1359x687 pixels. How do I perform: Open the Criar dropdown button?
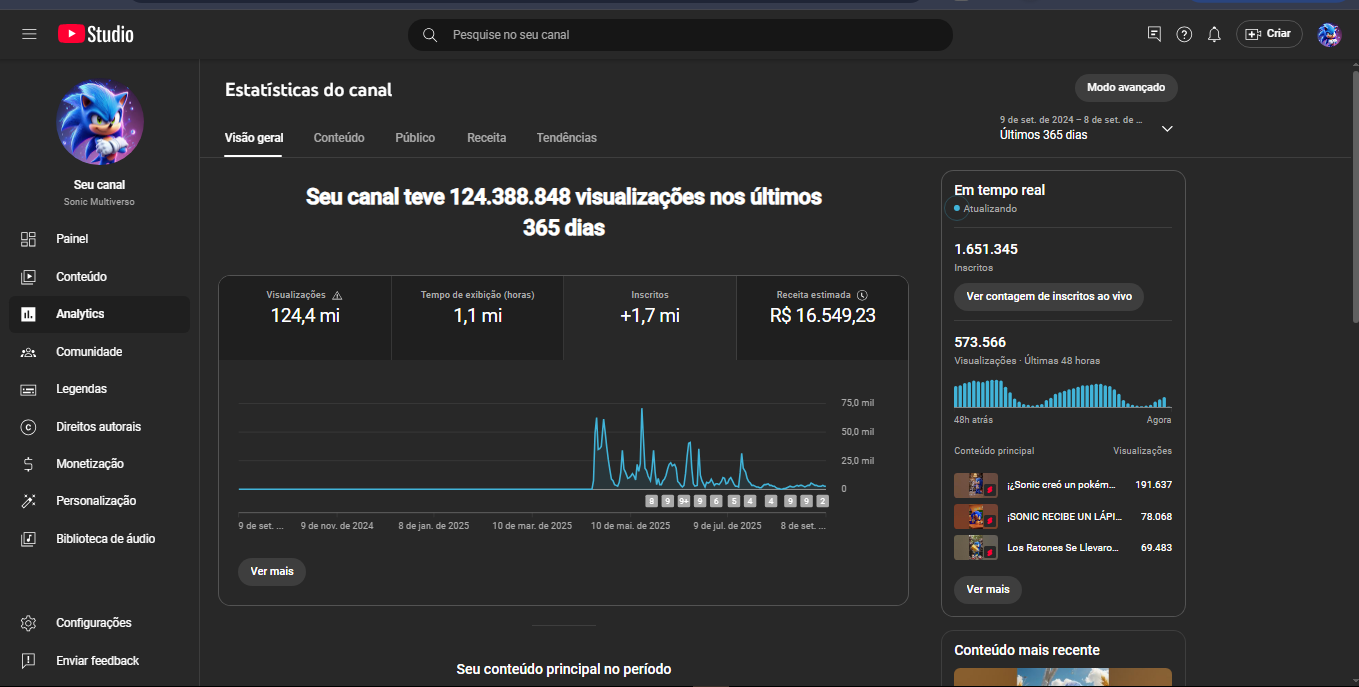tap(1269, 34)
